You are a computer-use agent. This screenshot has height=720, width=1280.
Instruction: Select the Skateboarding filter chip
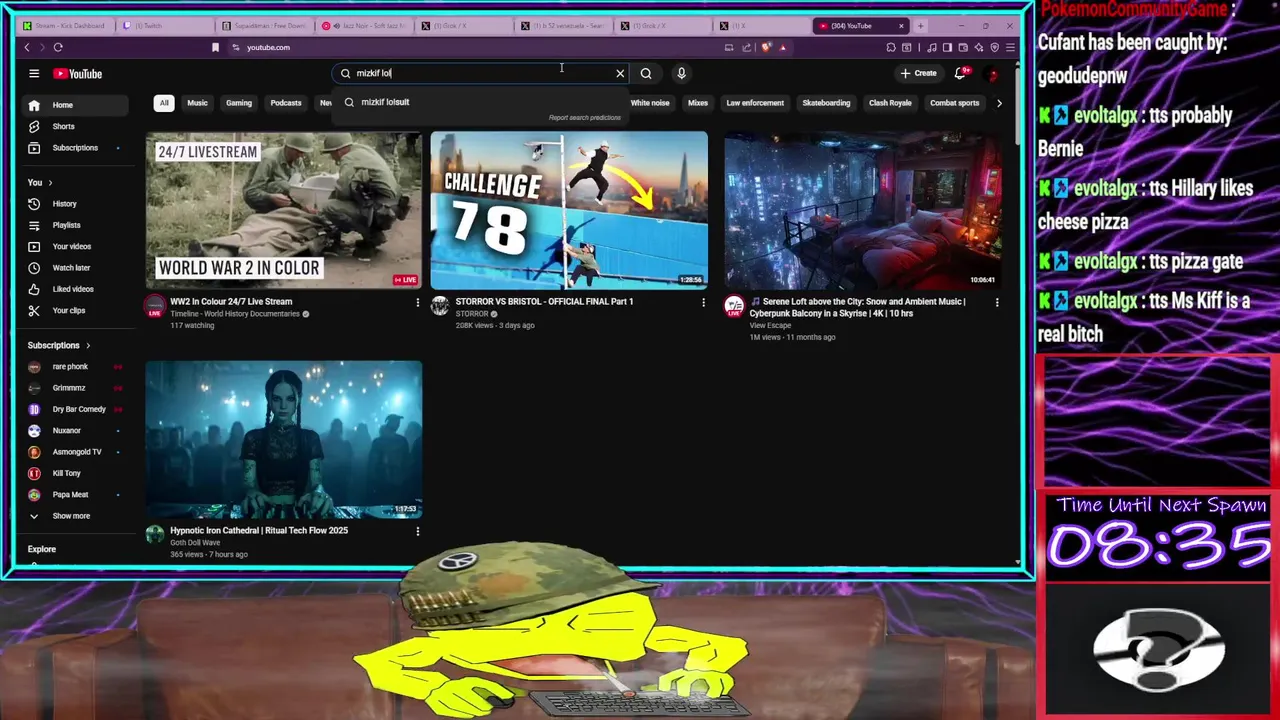point(826,103)
